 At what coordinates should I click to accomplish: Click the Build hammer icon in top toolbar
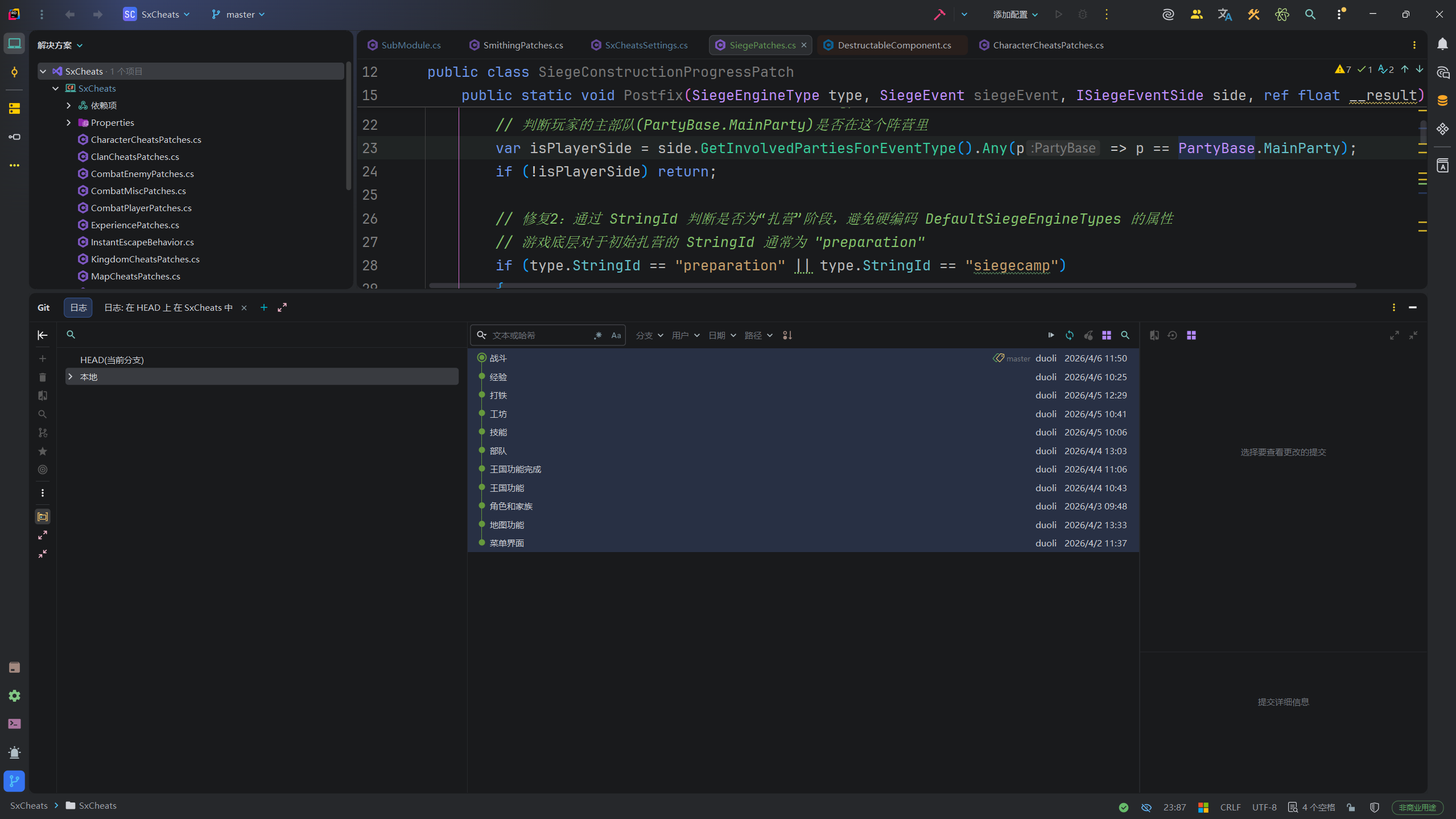tap(939, 14)
